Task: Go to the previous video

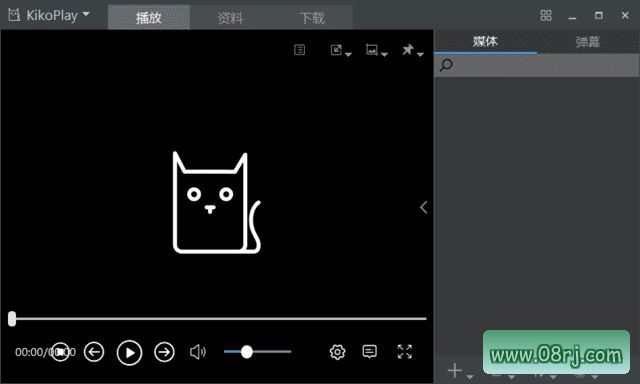Action: click(94, 352)
